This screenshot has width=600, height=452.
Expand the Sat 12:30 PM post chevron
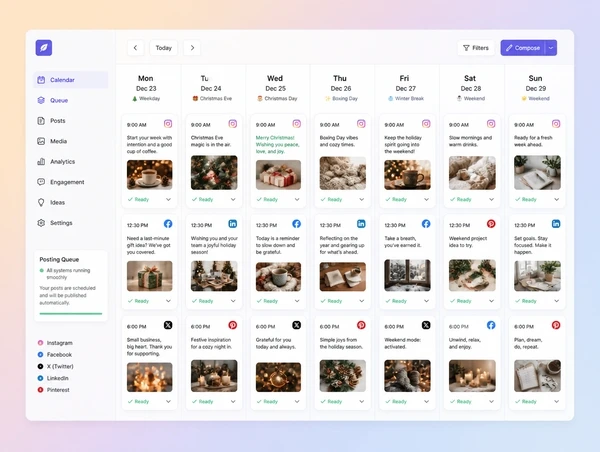click(x=491, y=301)
